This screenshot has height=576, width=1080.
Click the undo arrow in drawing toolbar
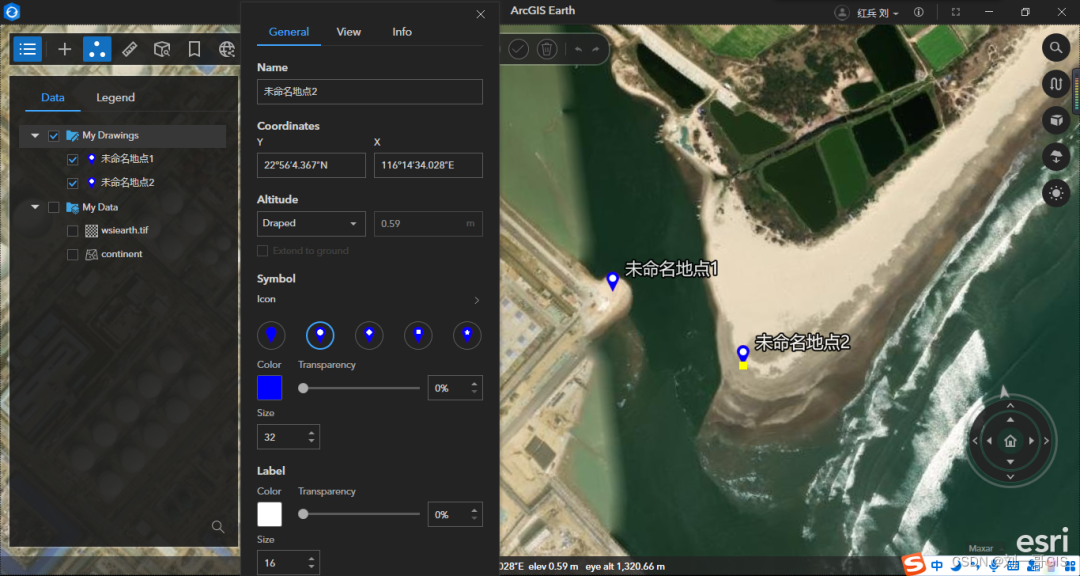(579, 50)
